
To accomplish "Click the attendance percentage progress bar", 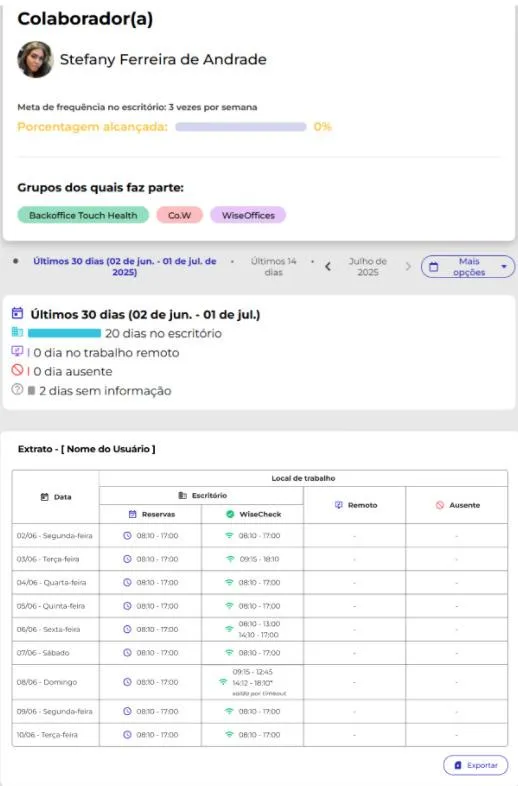I will (x=241, y=127).
